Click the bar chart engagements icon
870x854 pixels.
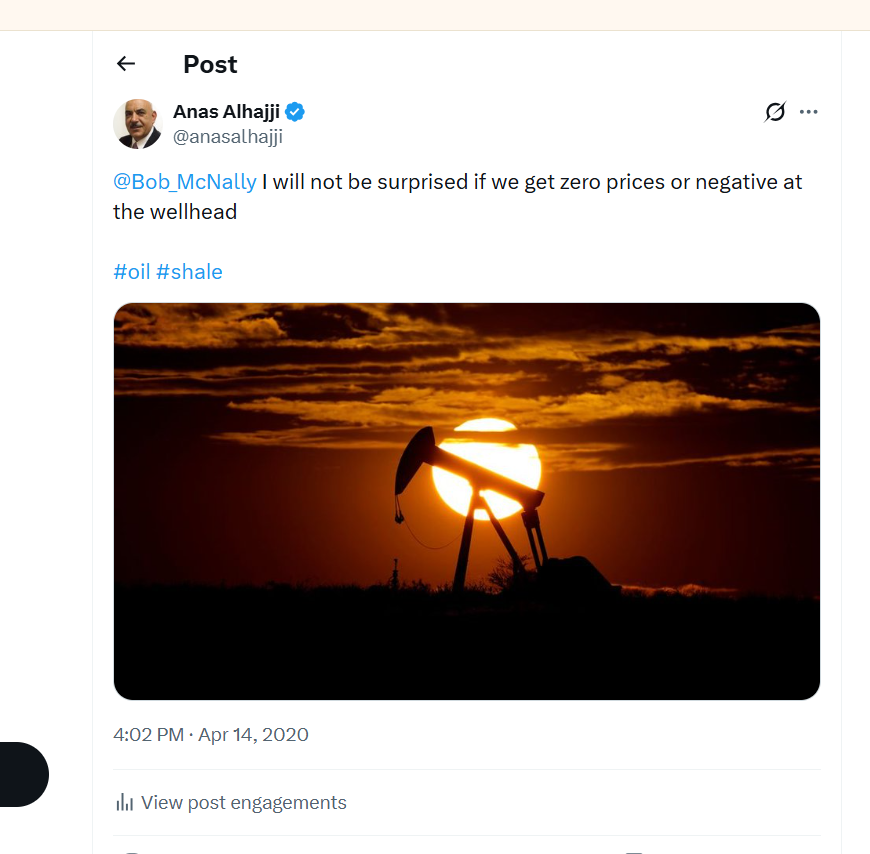(x=125, y=802)
